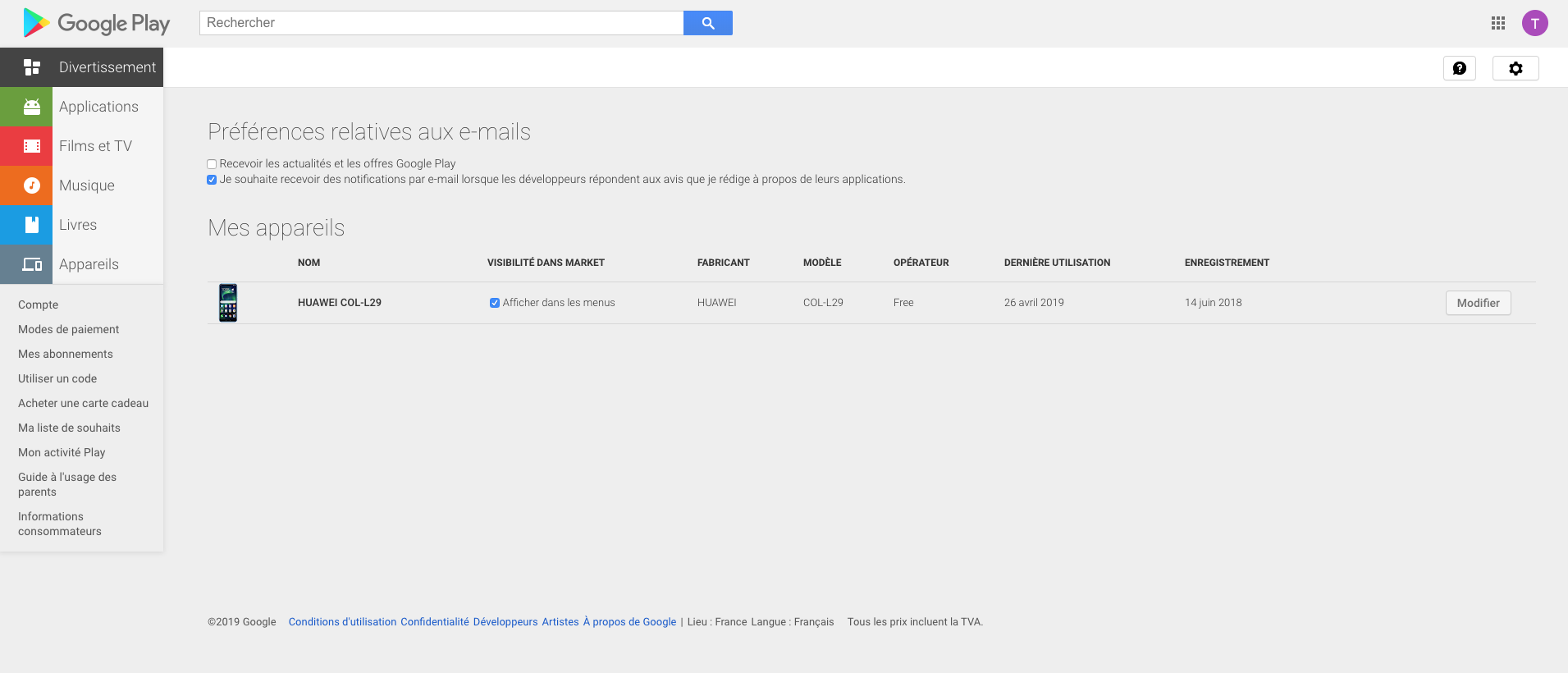Uncheck developer reply email notifications
This screenshot has width=1568, height=673.
pyautogui.click(x=212, y=180)
